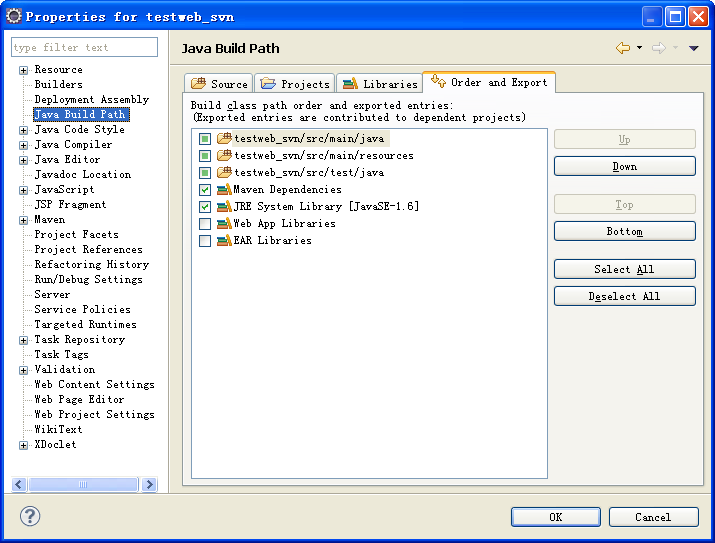Select Java Build Path tree item
715x543 pixels.
click(81, 114)
